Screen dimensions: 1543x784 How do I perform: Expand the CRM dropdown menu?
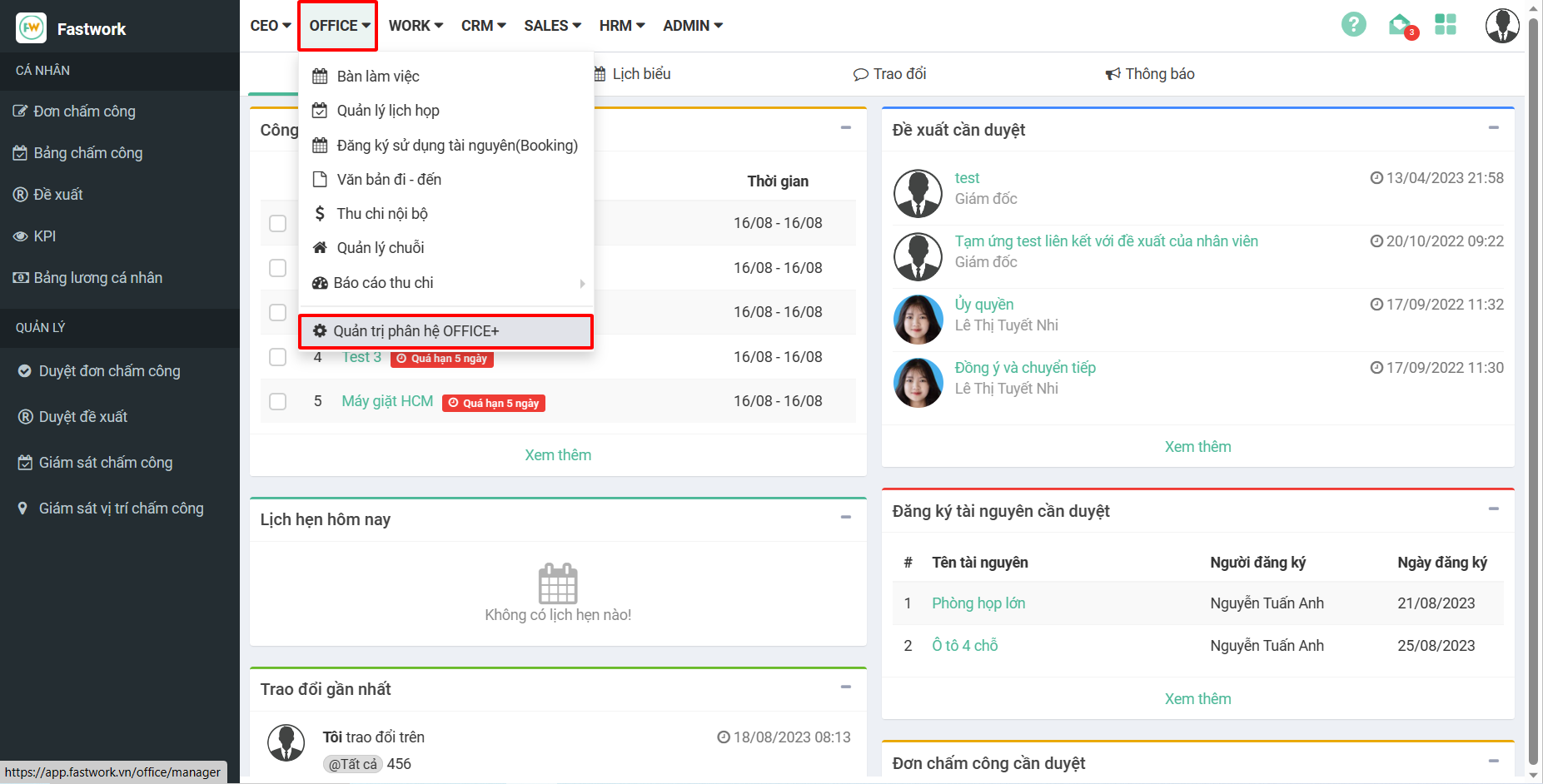click(483, 26)
